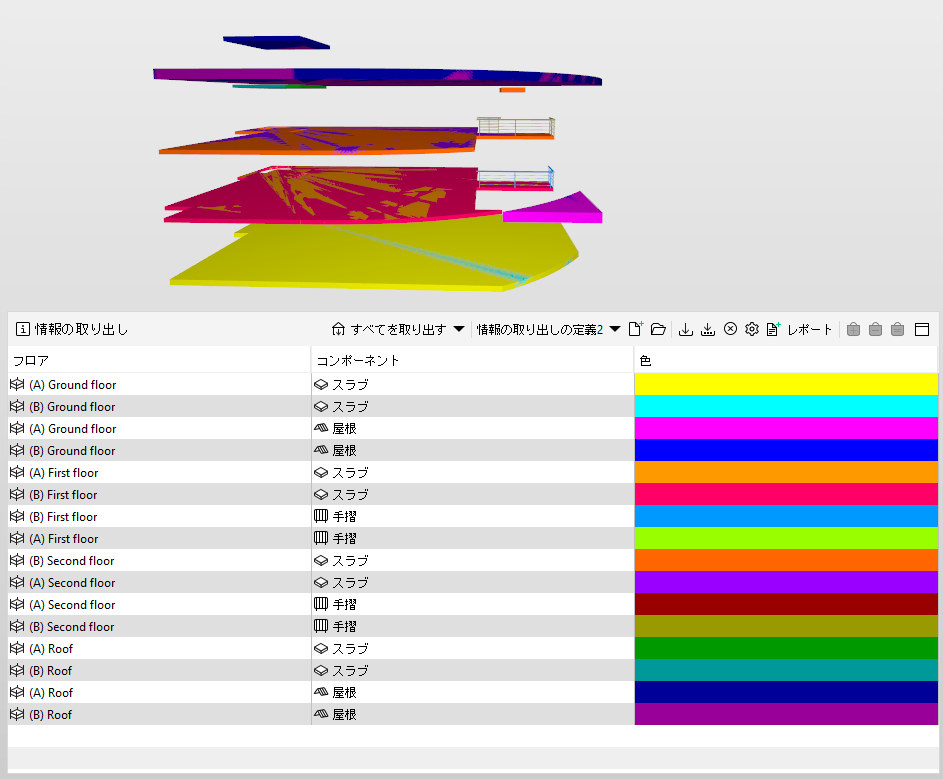Click the すべてを取り出す extract button
This screenshot has width=943, height=779.
point(389,329)
